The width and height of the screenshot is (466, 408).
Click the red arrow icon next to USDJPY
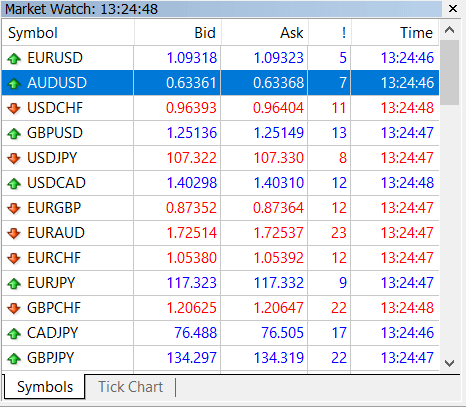point(14,158)
